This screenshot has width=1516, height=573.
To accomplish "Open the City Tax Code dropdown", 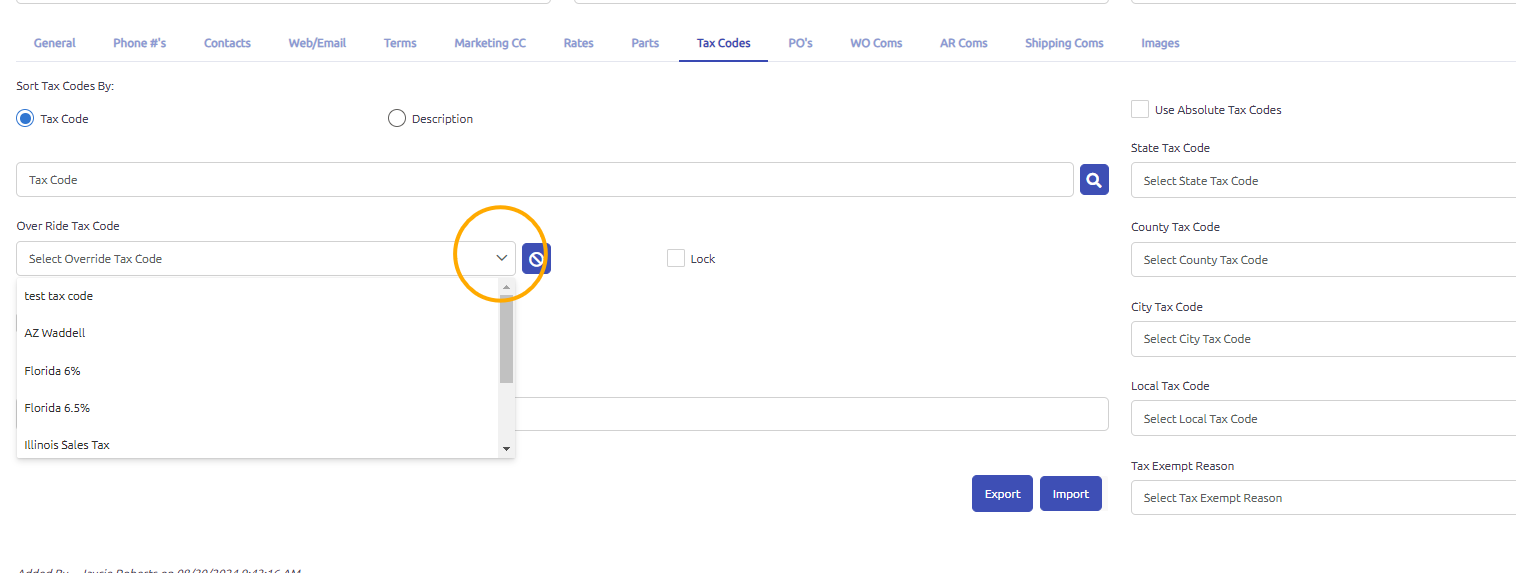I will (x=1323, y=338).
